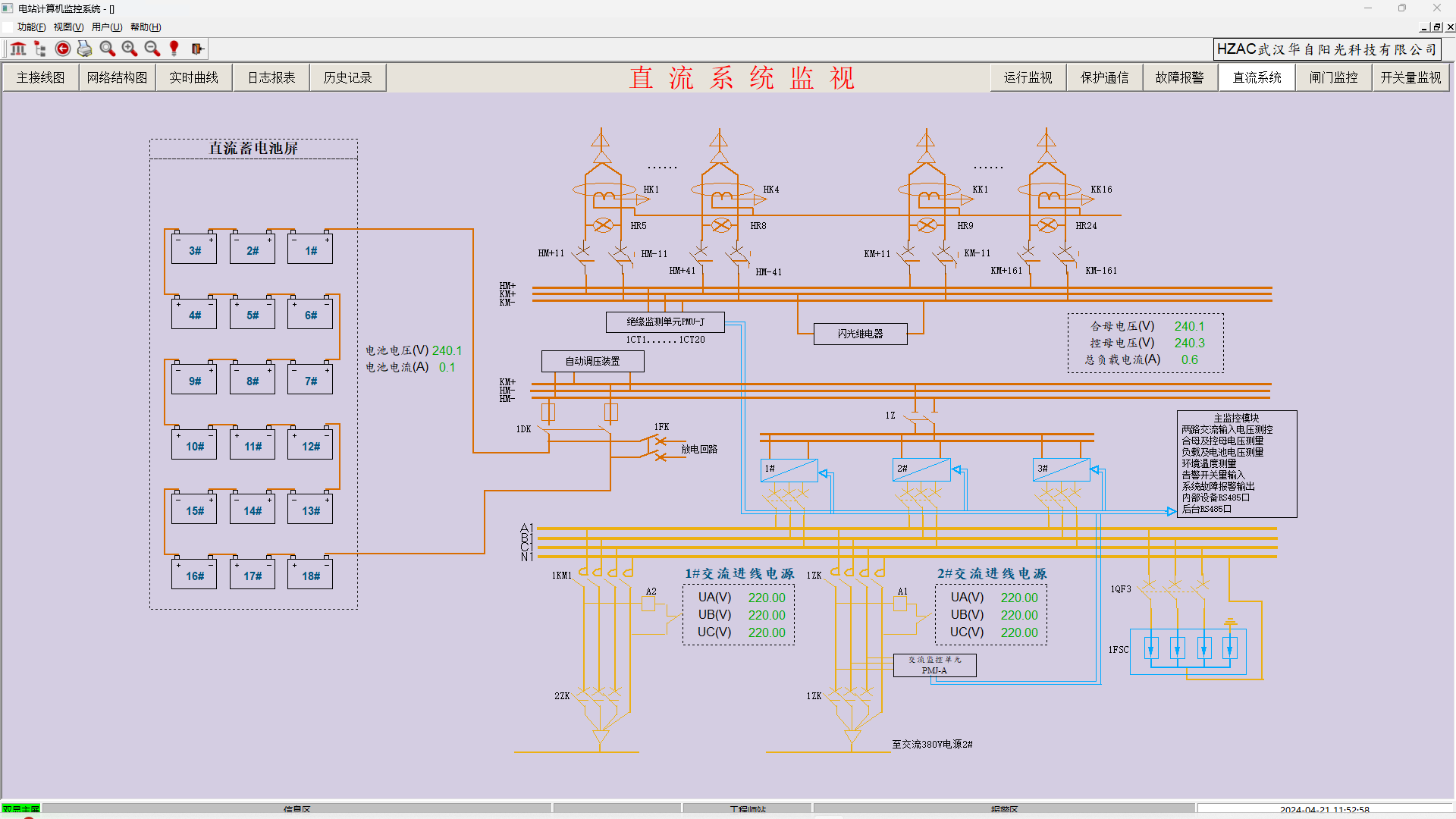
Task: Click the main station building icon
Action: tap(18, 49)
